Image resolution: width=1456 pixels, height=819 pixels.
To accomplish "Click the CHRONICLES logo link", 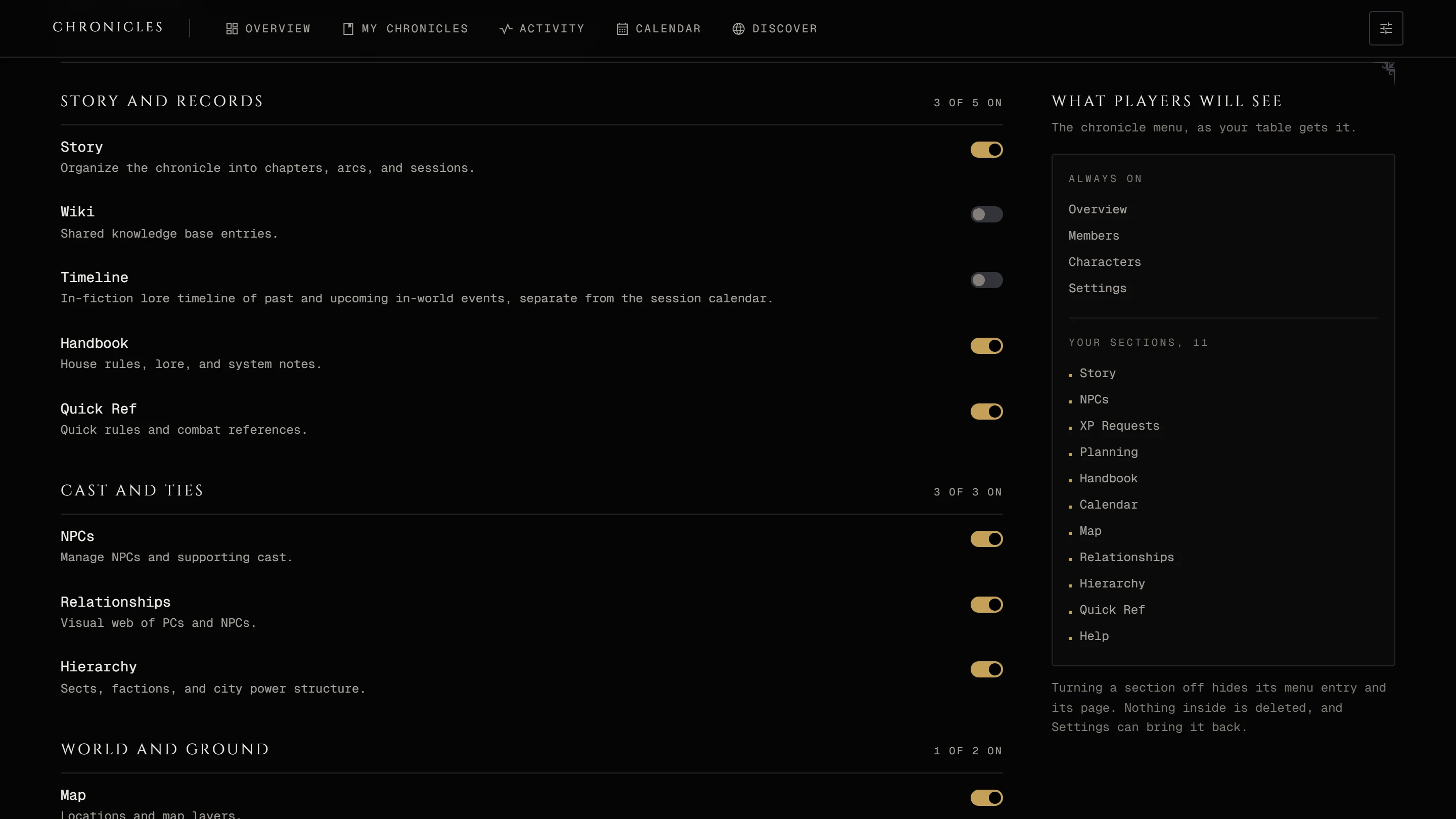I will click(108, 27).
